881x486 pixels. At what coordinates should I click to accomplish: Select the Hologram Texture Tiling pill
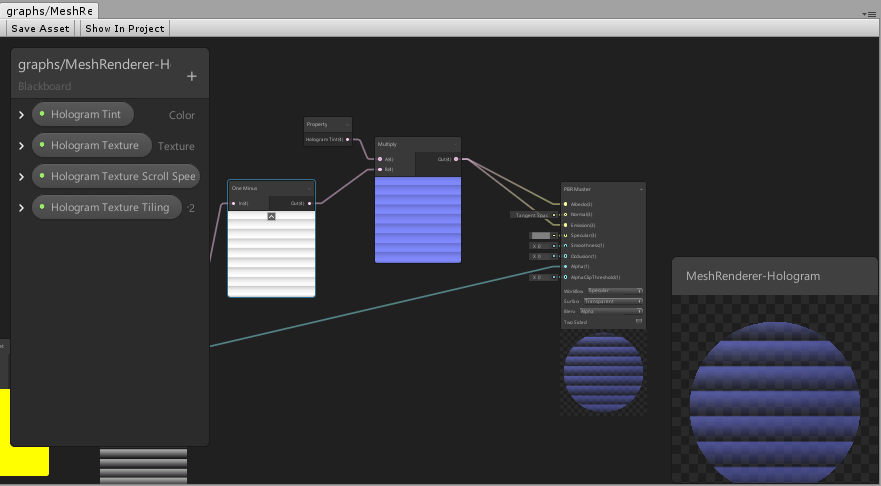tap(107, 207)
